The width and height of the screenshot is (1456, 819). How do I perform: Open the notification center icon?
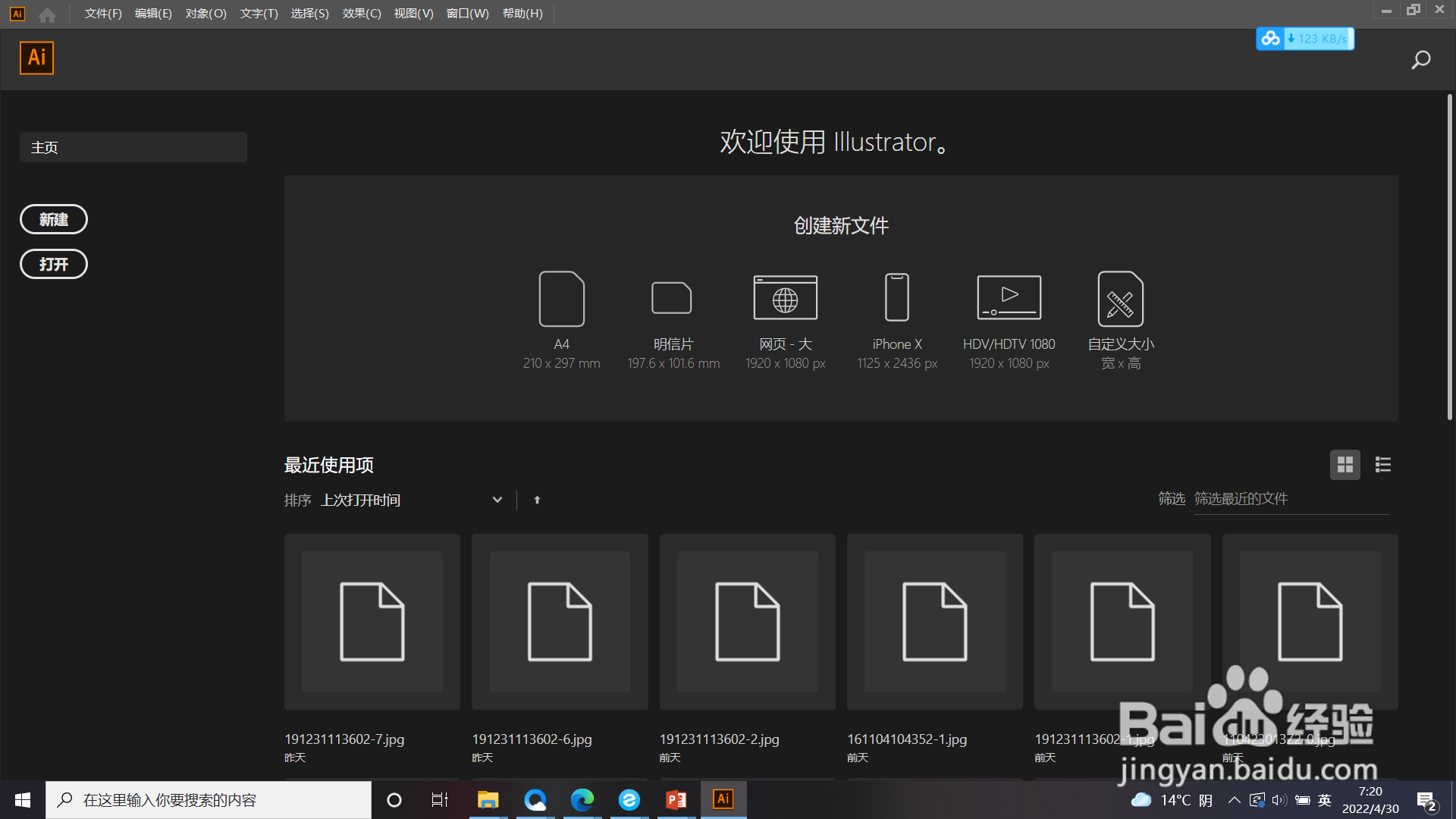1426,801
